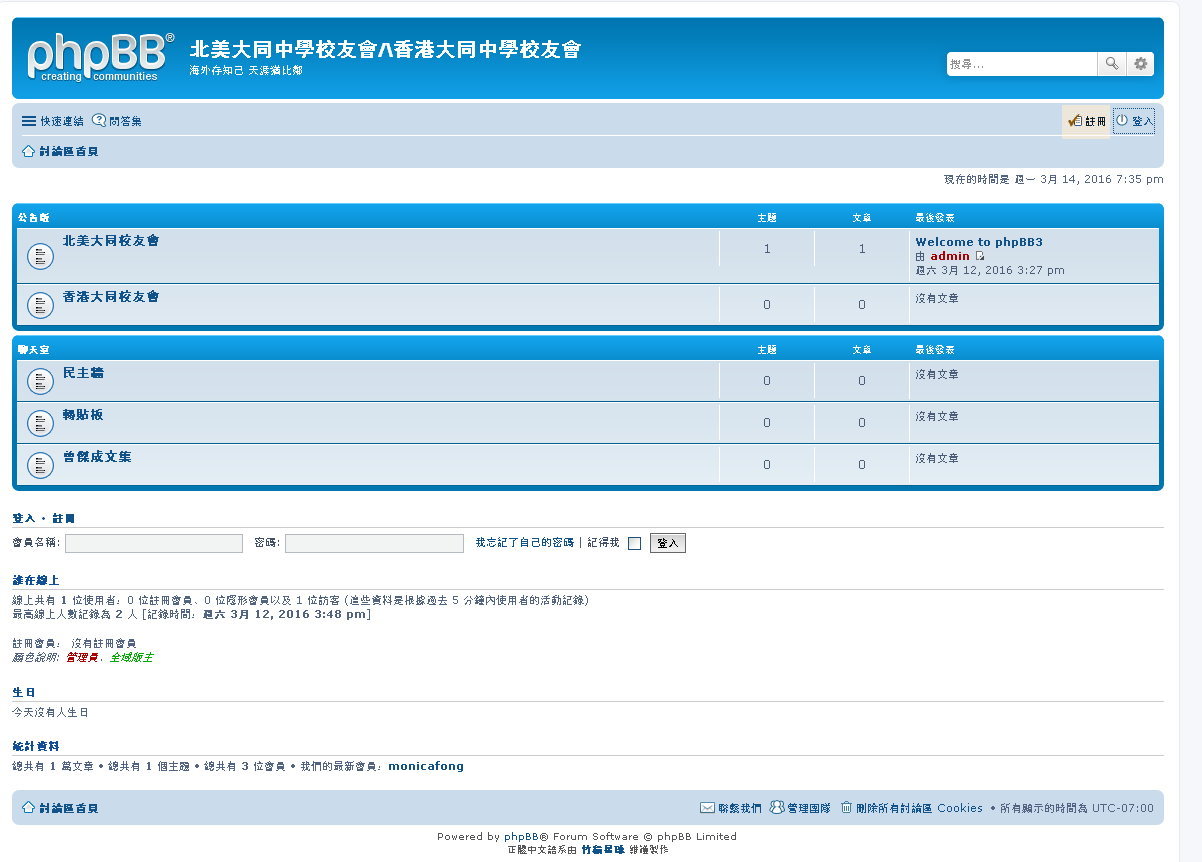Viewport: 1202px width, 862px height.
Task: Expand the 快速連結 quick links menu
Action: pos(53,121)
